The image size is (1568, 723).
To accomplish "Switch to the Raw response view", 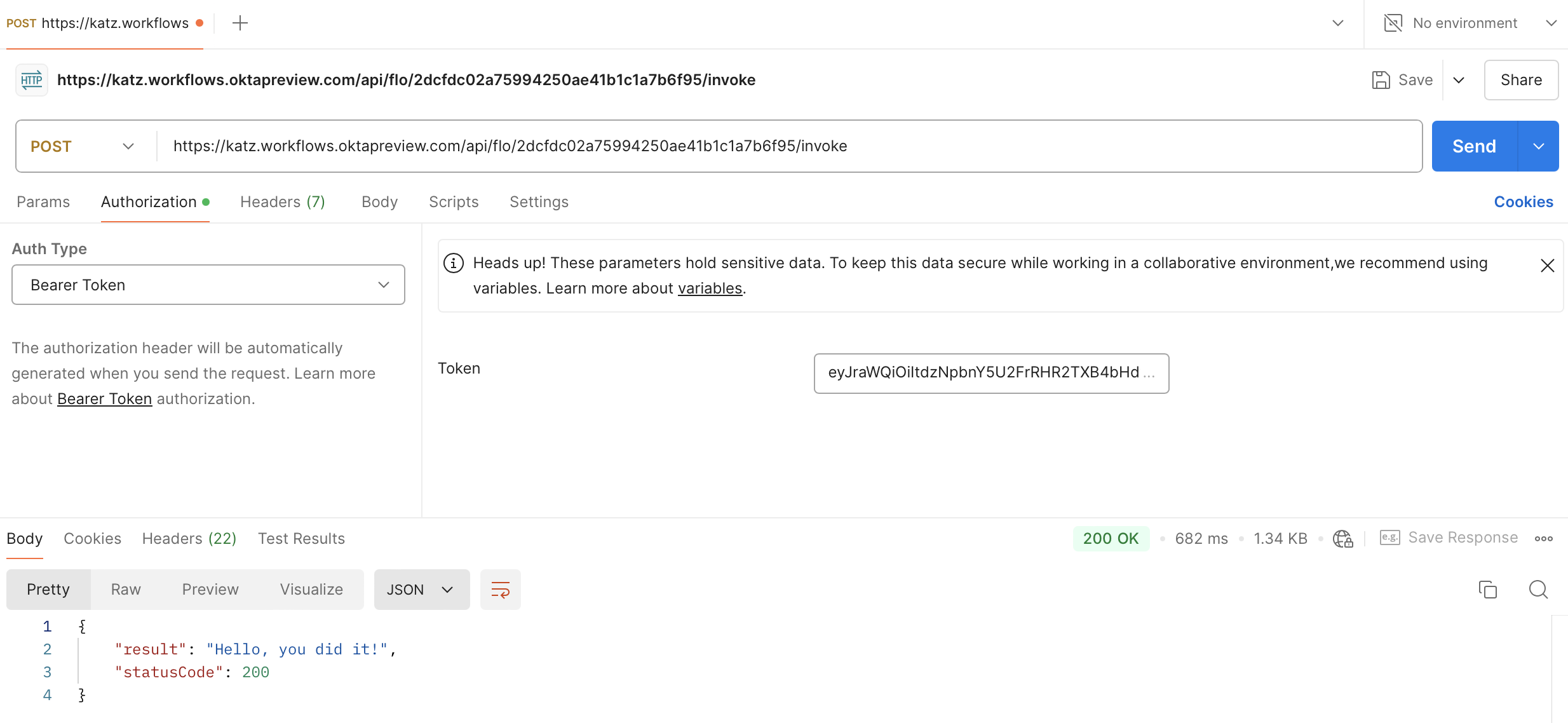I will [126, 590].
